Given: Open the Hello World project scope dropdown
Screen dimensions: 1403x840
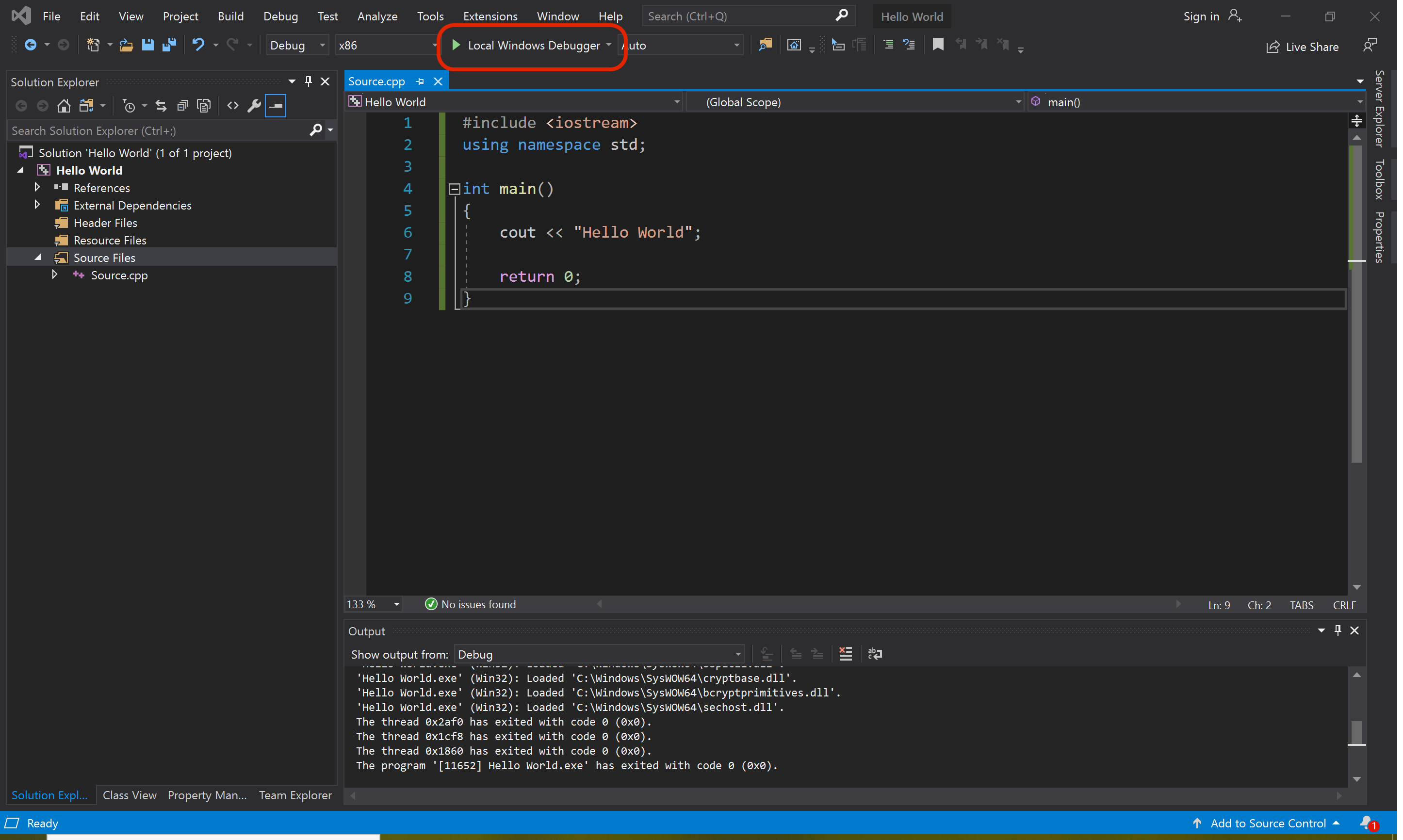Looking at the screenshot, I should click(x=515, y=102).
